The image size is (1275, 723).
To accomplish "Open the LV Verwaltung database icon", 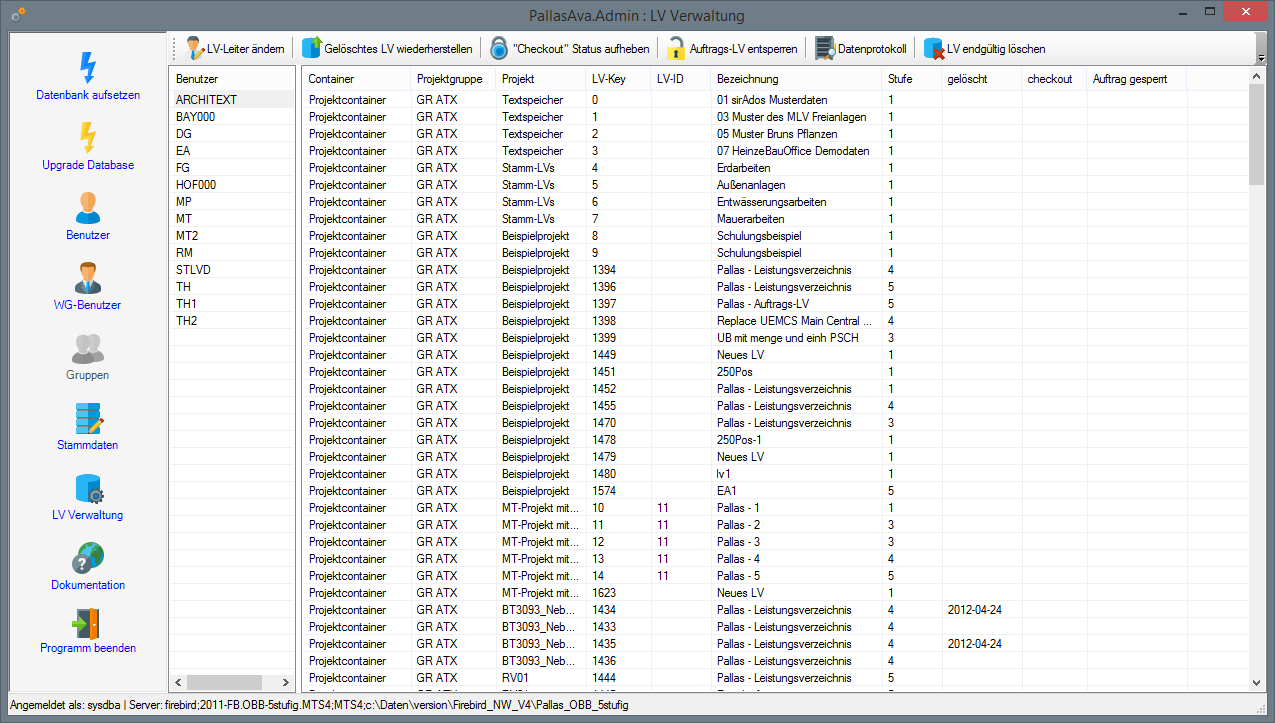I will pos(88,488).
